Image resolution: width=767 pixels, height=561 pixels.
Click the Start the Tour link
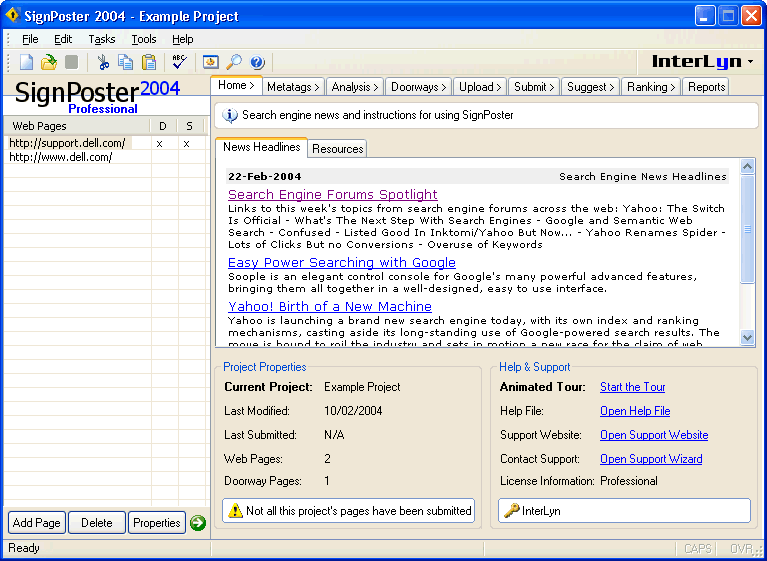coord(632,387)
